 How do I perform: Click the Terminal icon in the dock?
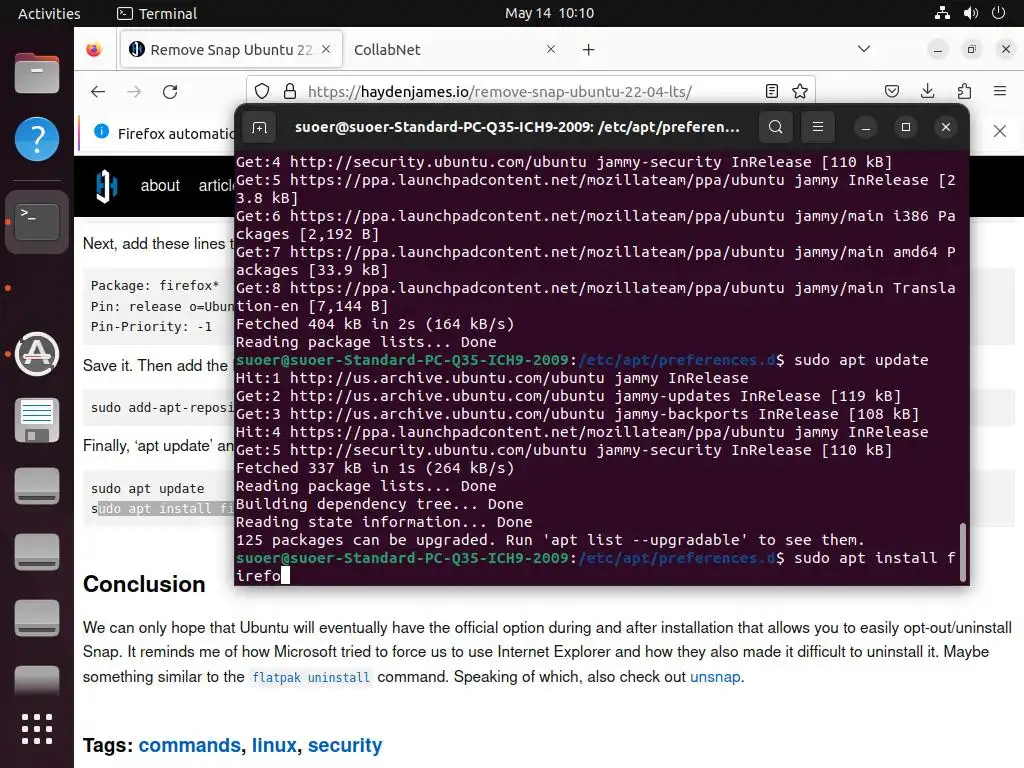tap(37, 221)
